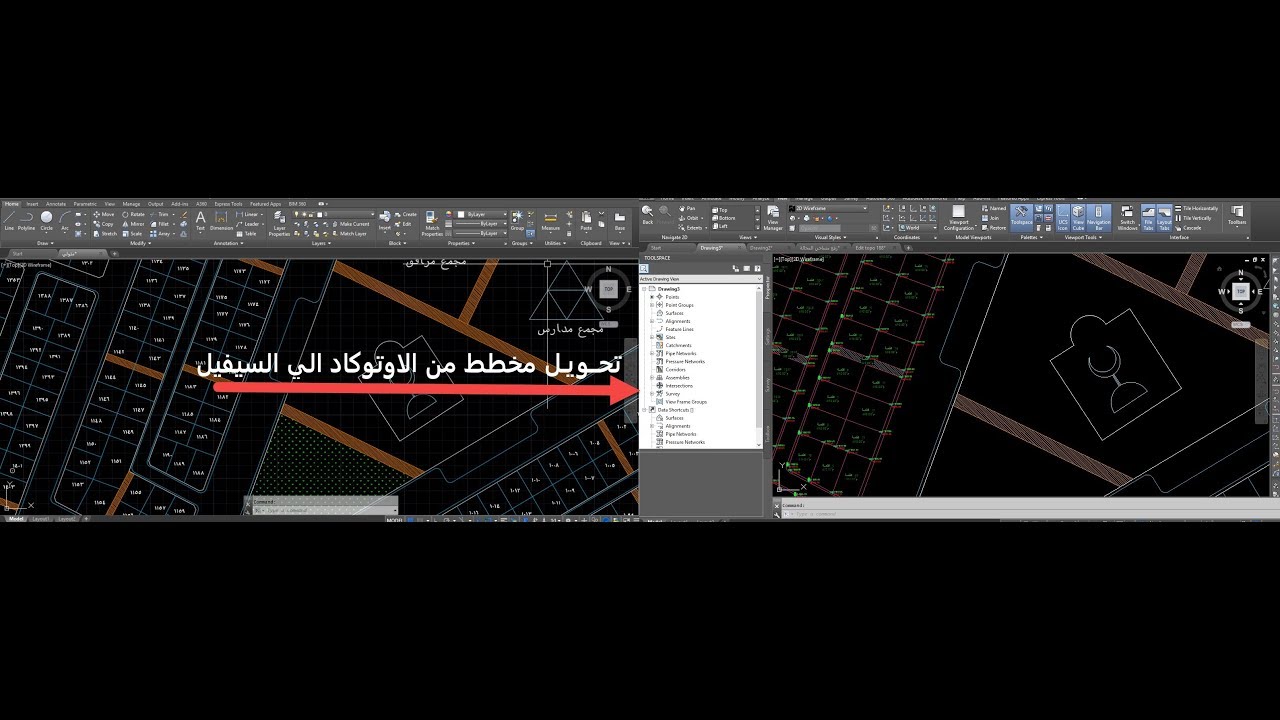Toggle the View Cube display
This screenshot has height=720, width=1280.
[1078, 218]
